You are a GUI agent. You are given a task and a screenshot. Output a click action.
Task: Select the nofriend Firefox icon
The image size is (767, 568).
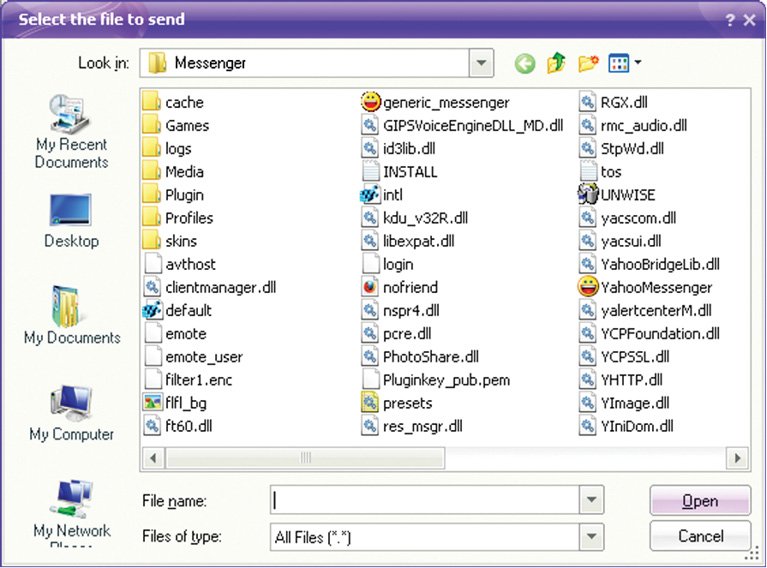coord(370,287)
